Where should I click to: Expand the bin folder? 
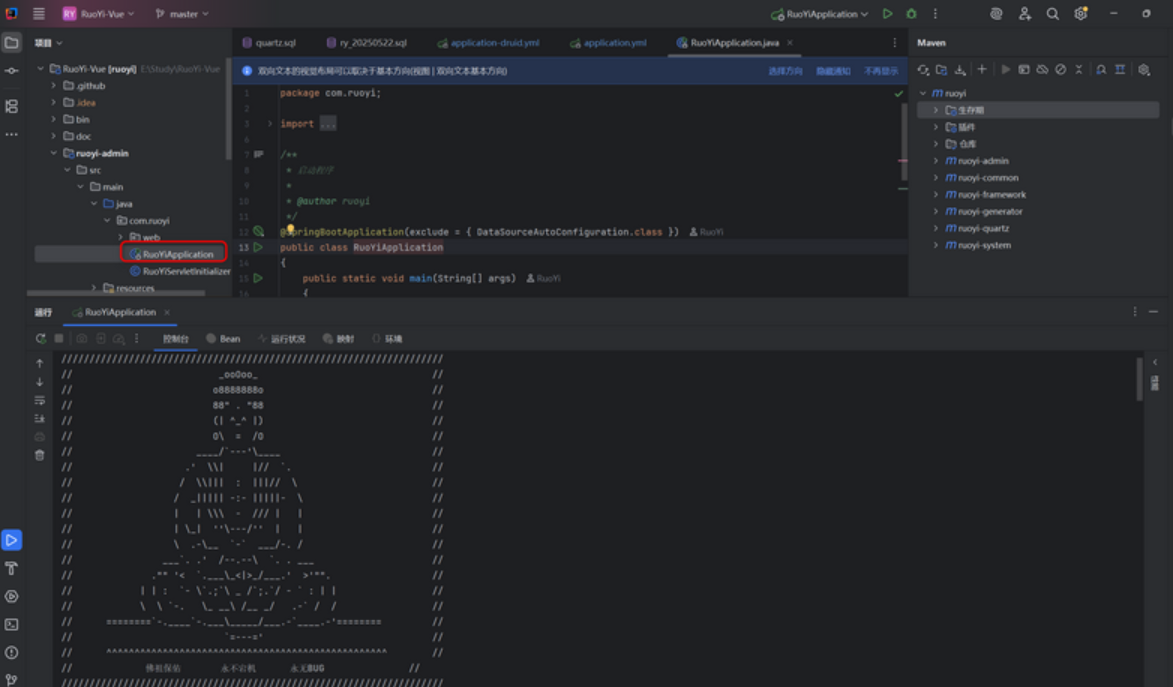coord(54,119)
